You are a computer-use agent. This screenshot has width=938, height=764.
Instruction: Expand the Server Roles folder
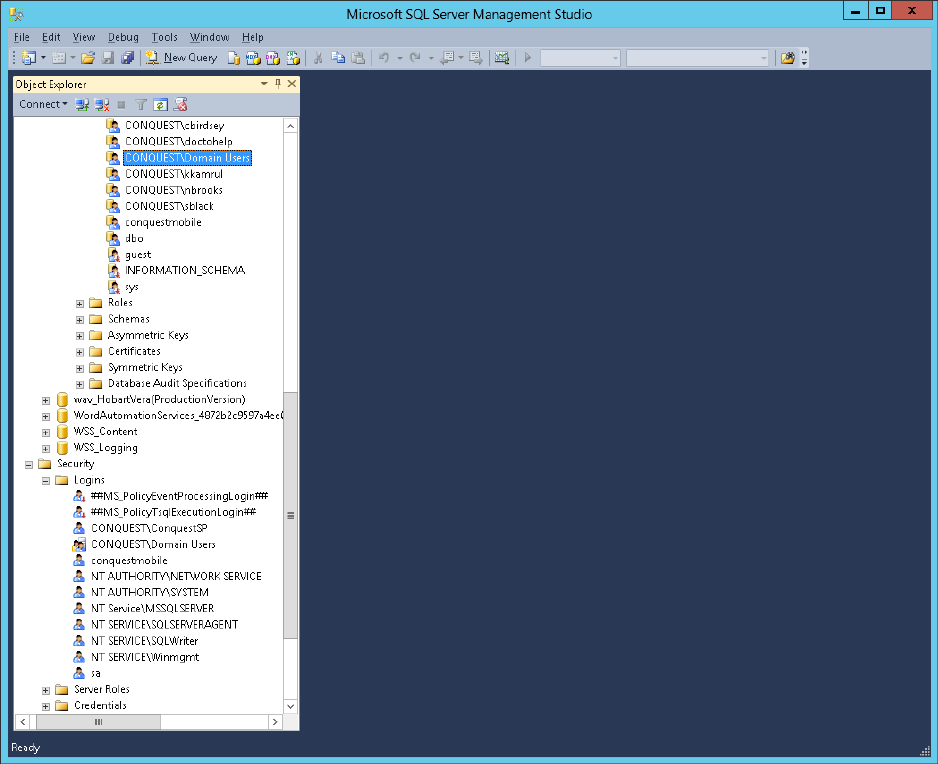pos(45,690)
